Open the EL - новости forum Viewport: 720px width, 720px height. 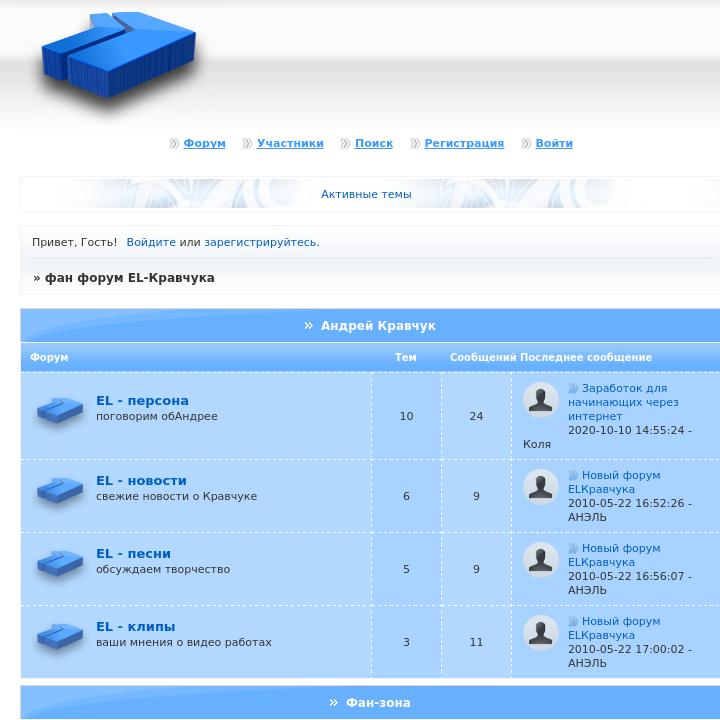[141, 480]
